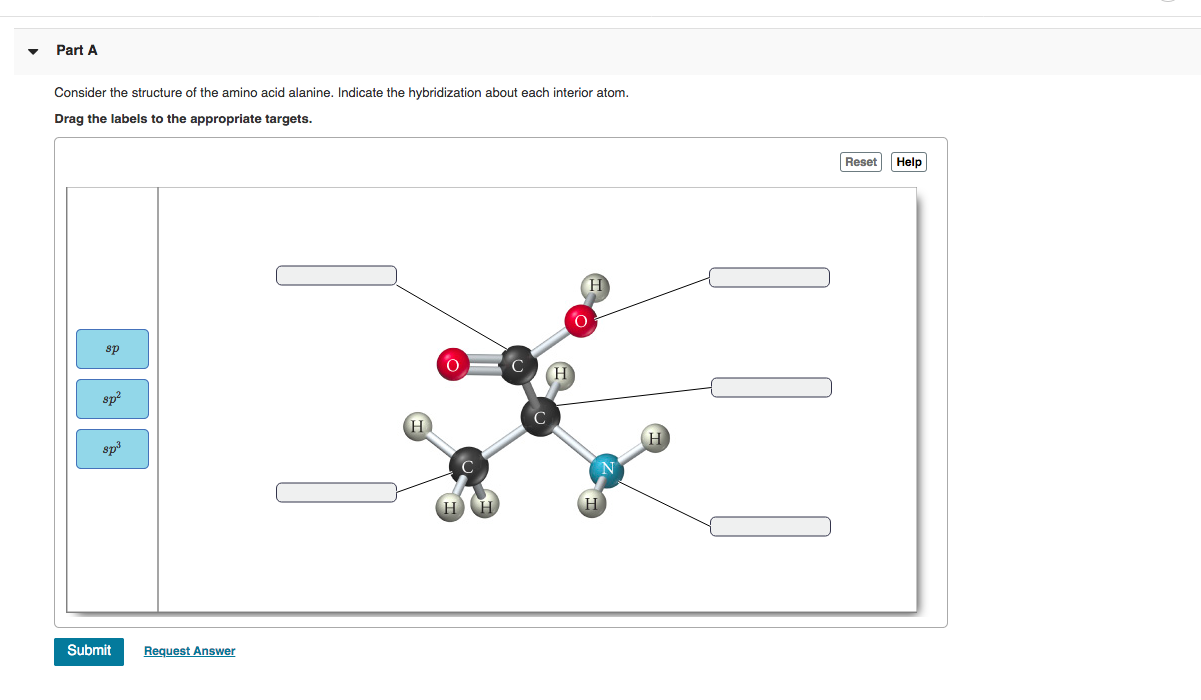Click the carbonyl carbon atom

(516, 366)
